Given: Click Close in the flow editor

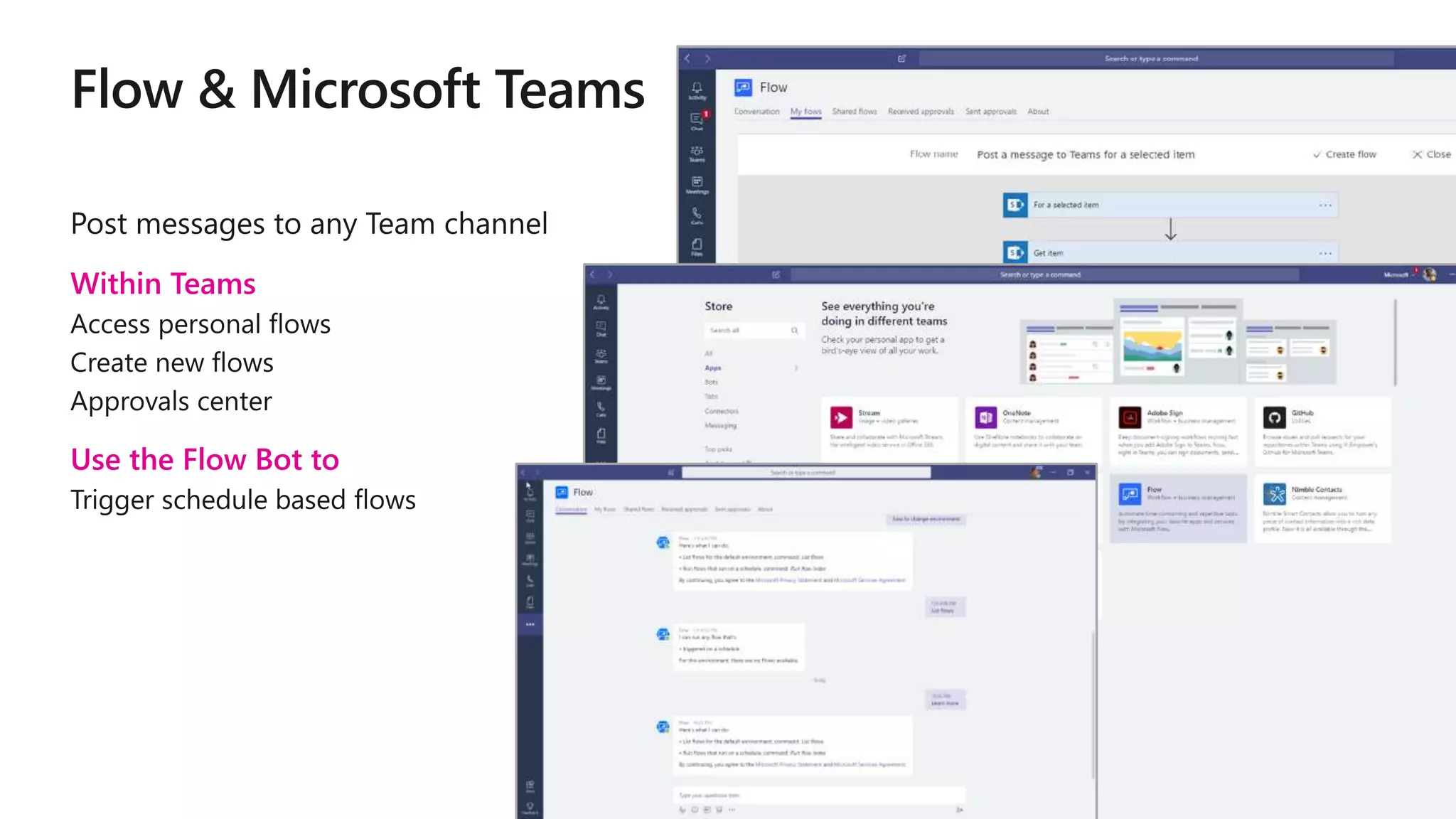Looking at the screenshot, I should pyautogui.click(x=1432, y=154).
